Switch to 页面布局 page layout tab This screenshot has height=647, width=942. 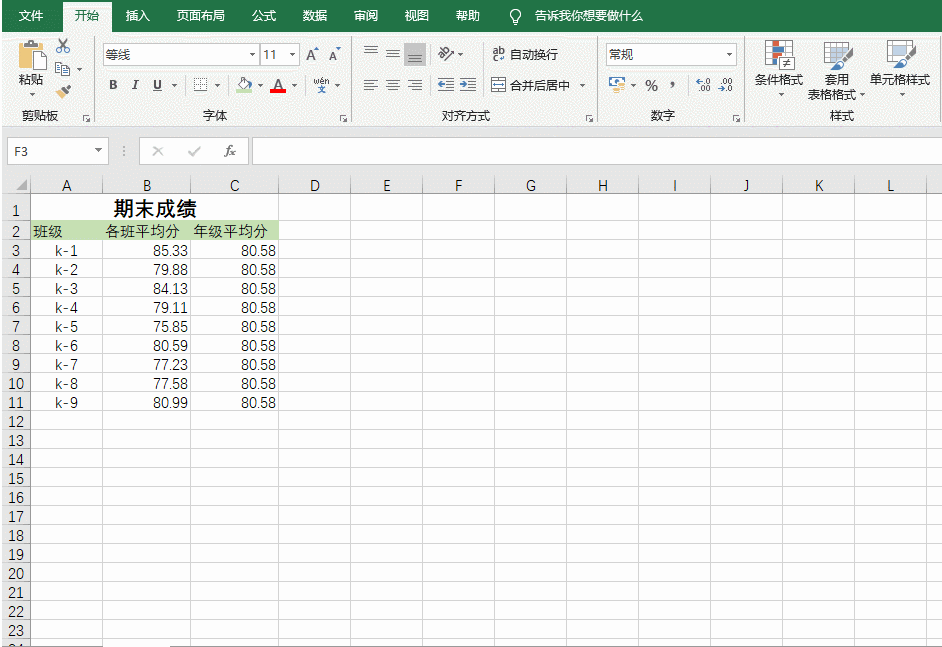(x=201, y=16)
